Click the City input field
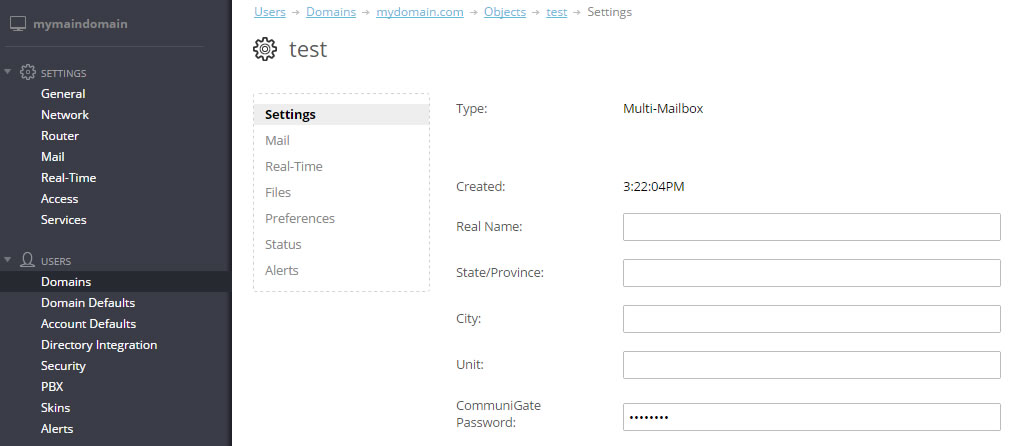The width and height of the screenshot is (1020, 446). pos(811,319)
